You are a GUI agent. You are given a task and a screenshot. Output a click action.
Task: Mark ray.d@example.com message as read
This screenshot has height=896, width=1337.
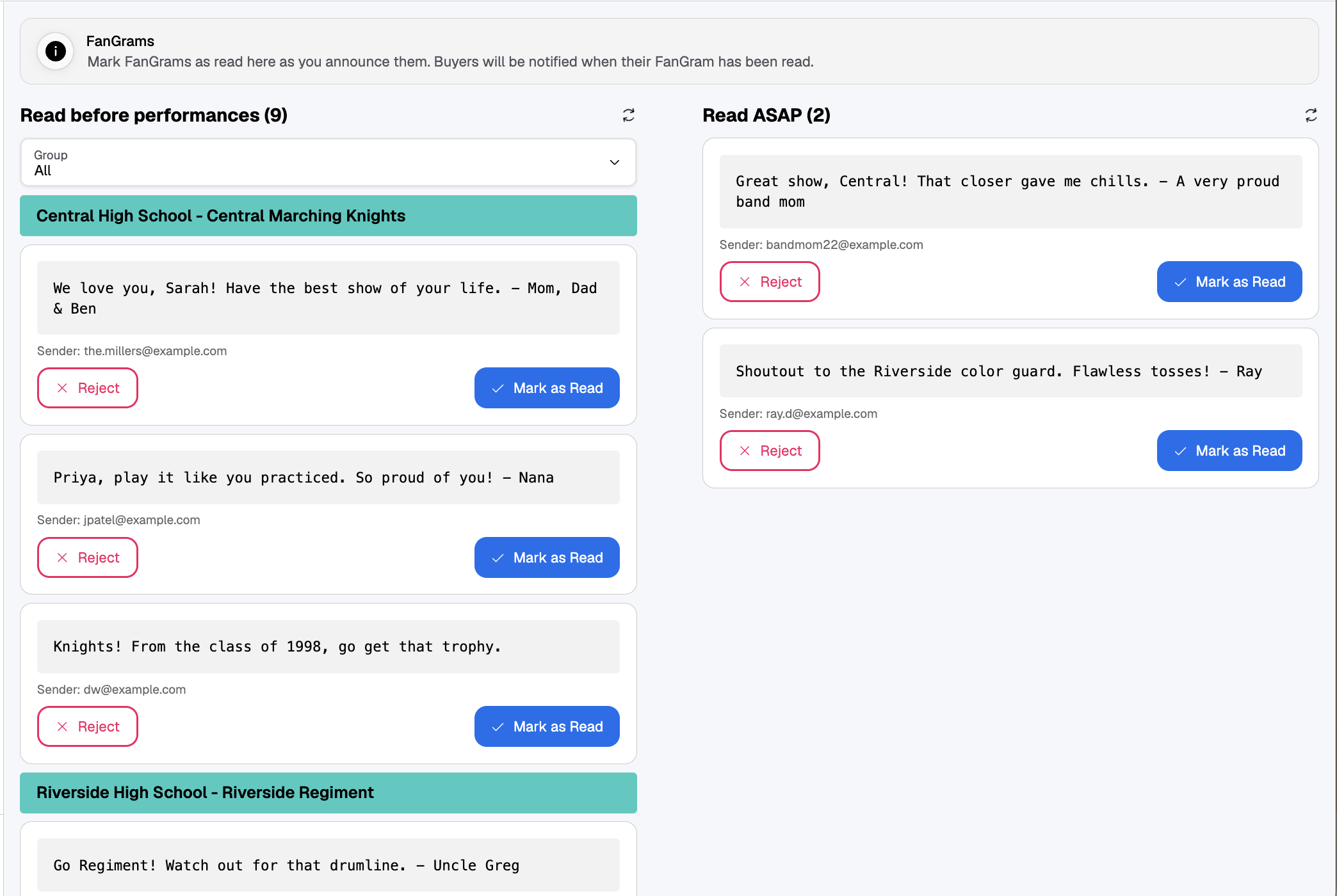point(1229,451)
